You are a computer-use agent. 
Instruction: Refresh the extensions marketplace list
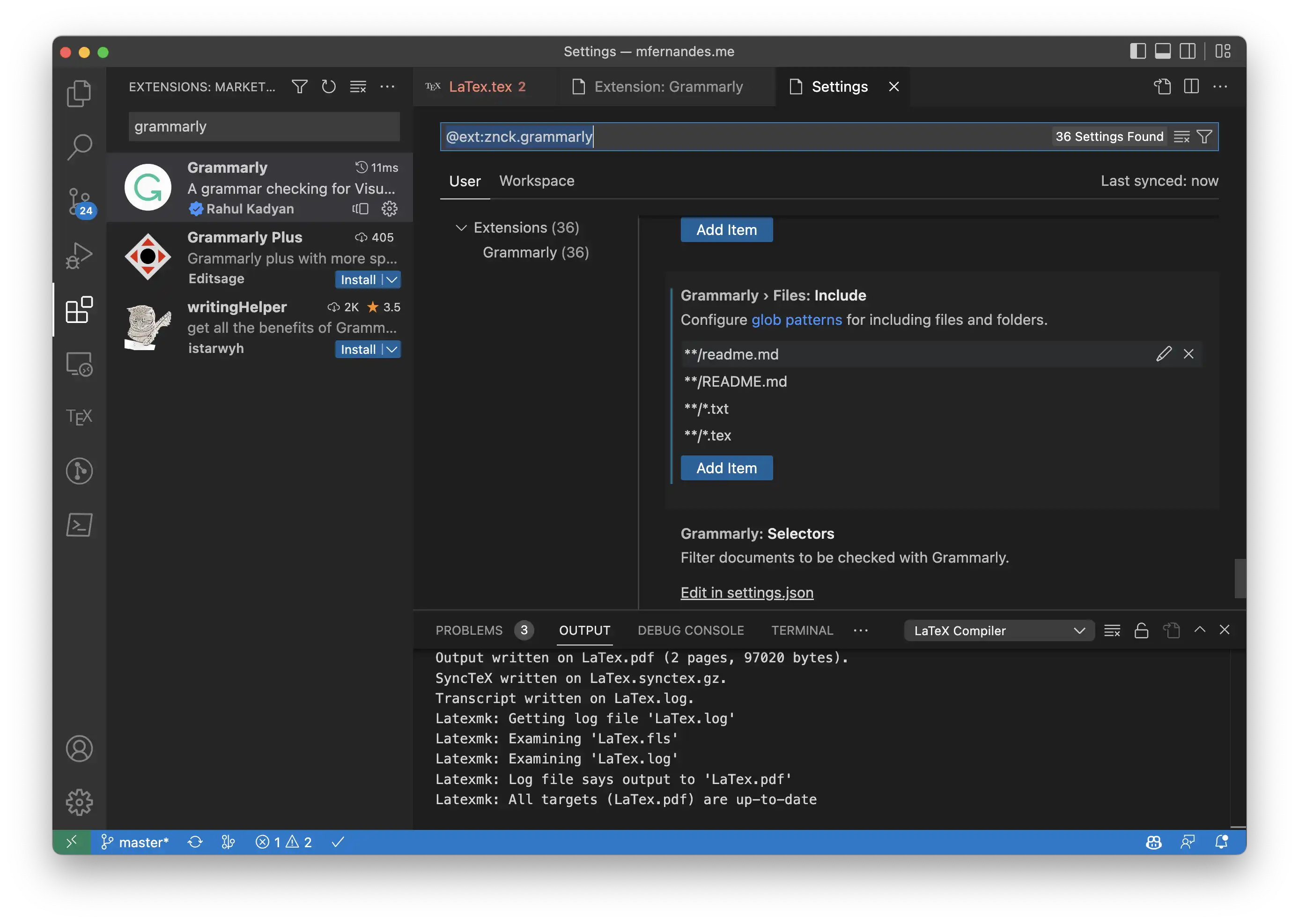tap(328, 87)
